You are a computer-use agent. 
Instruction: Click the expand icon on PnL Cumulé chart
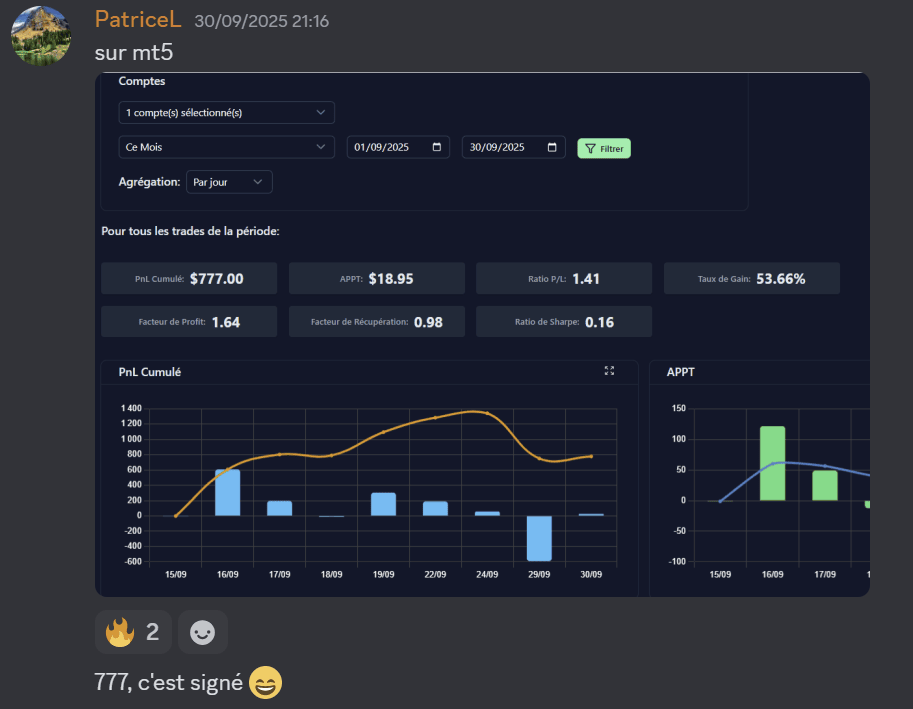tap(609, 371)
